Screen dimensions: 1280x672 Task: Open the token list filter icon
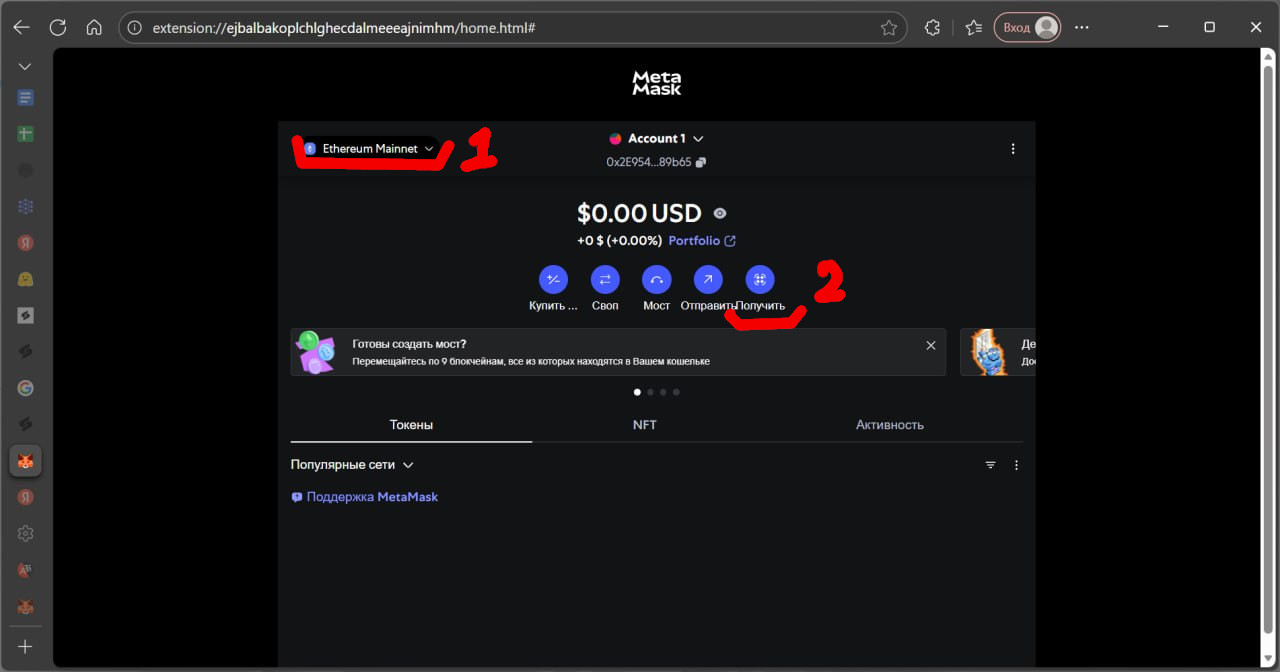coord(990,464)
